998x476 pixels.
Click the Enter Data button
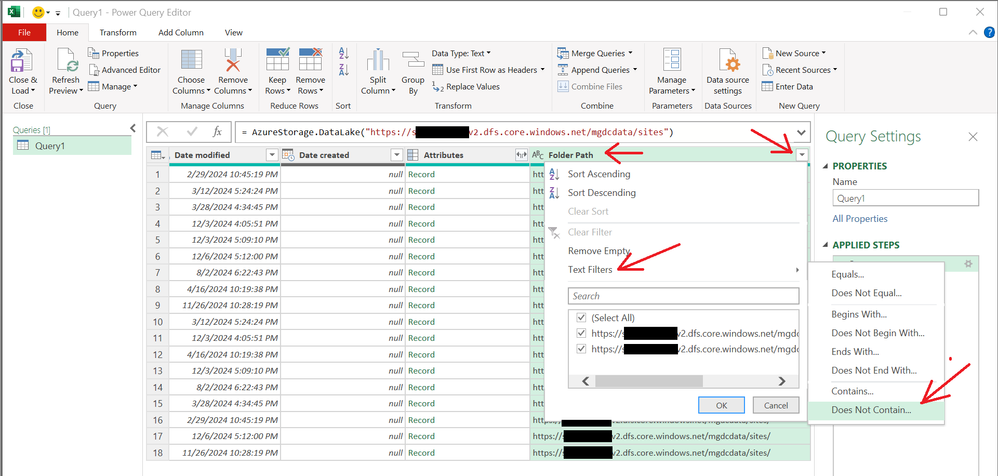pyautogui.click(x=787, y=87)
